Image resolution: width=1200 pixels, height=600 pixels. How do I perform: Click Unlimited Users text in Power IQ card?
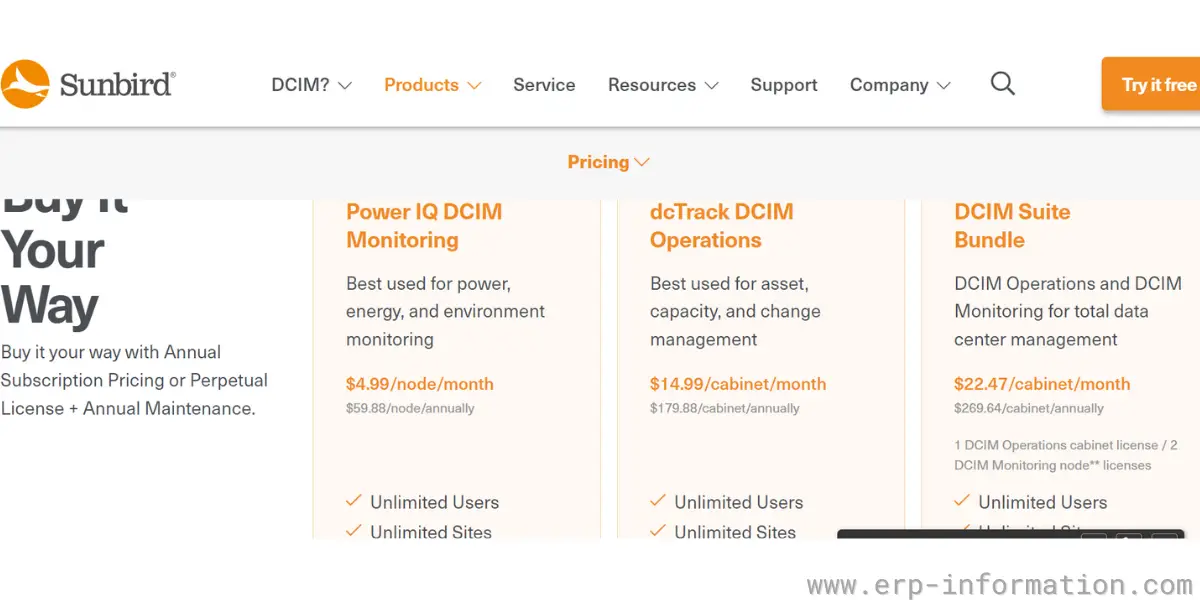tap(434, 502)
